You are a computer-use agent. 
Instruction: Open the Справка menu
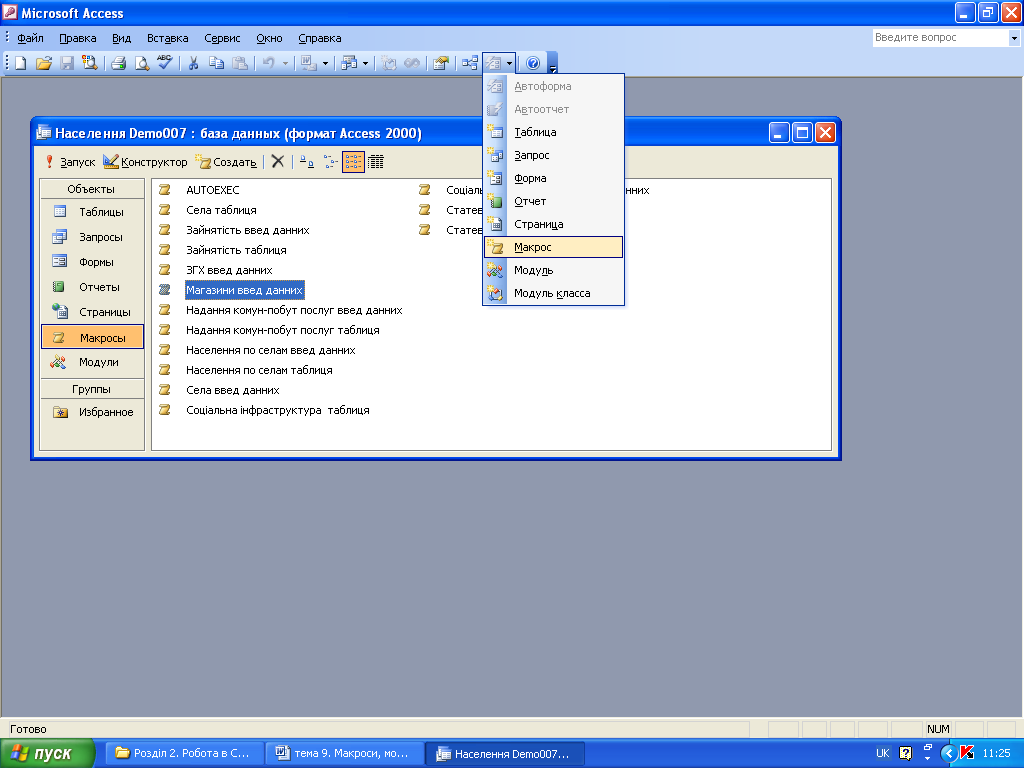(319, 38)
